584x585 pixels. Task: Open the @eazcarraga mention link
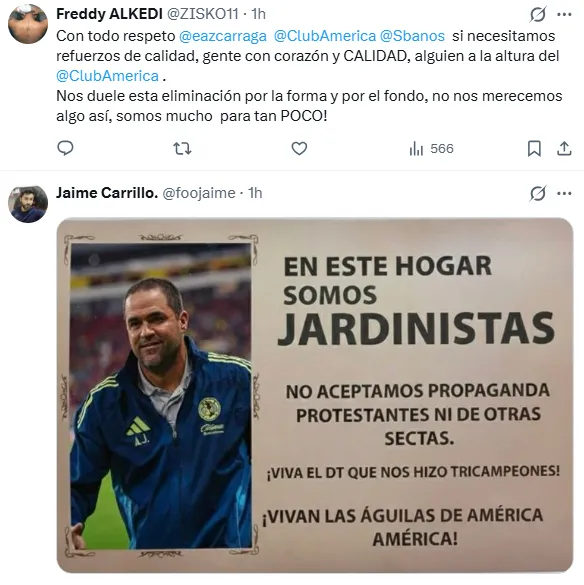(x=223, y=36)
